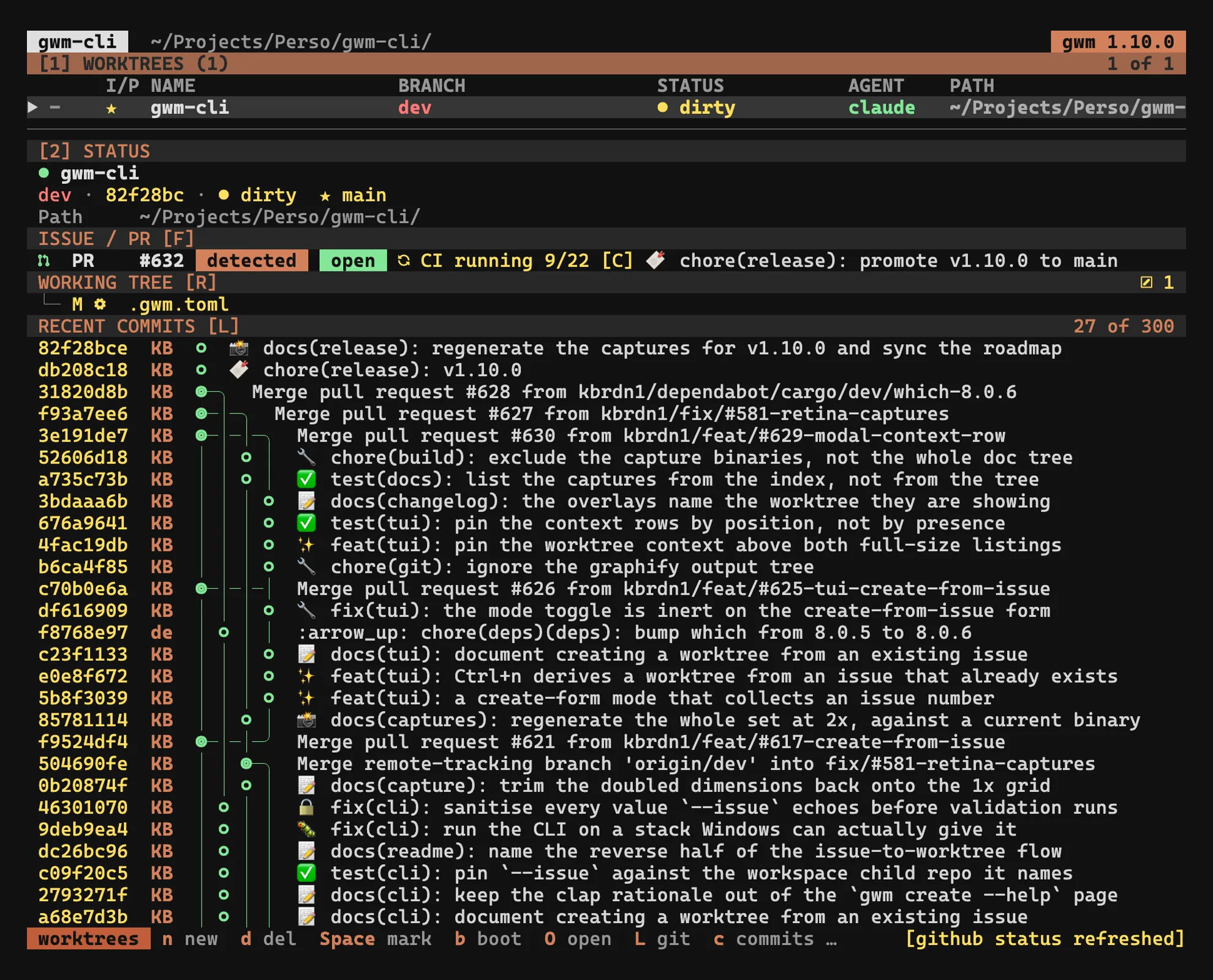
Task: Click the n new shortcut in footer
Action: pyautogui.click(x=190, y=939)
